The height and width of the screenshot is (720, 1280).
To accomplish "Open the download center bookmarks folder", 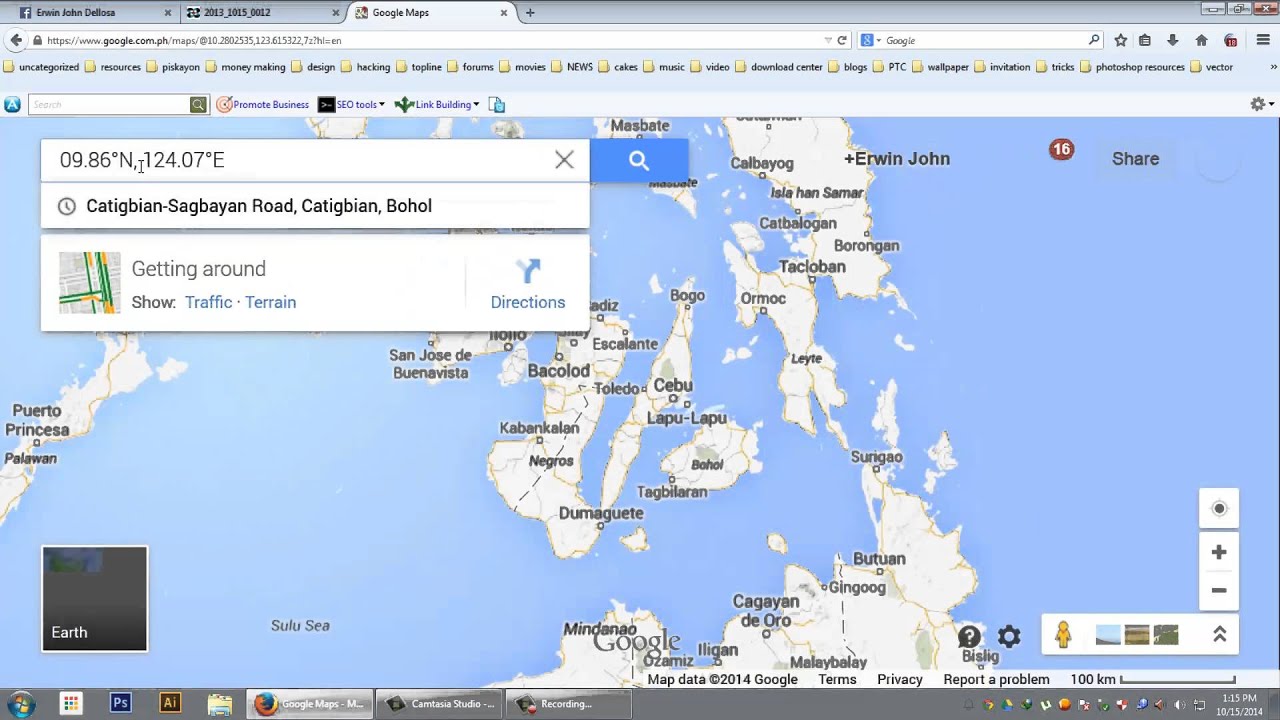I will pyautogui.click(x=779, y=67).
